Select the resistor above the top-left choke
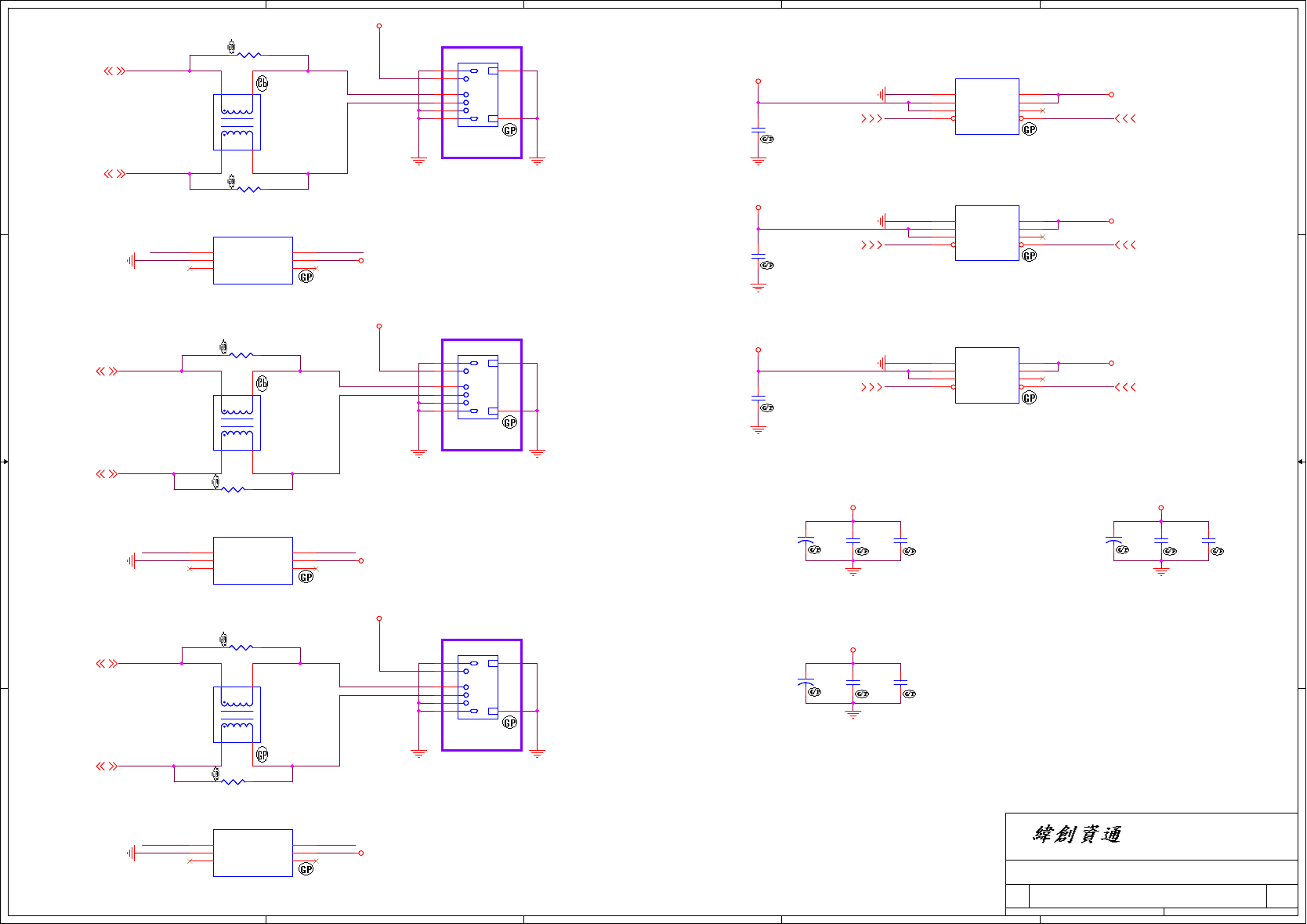The image size is (1307, 924). click(249, 55)
